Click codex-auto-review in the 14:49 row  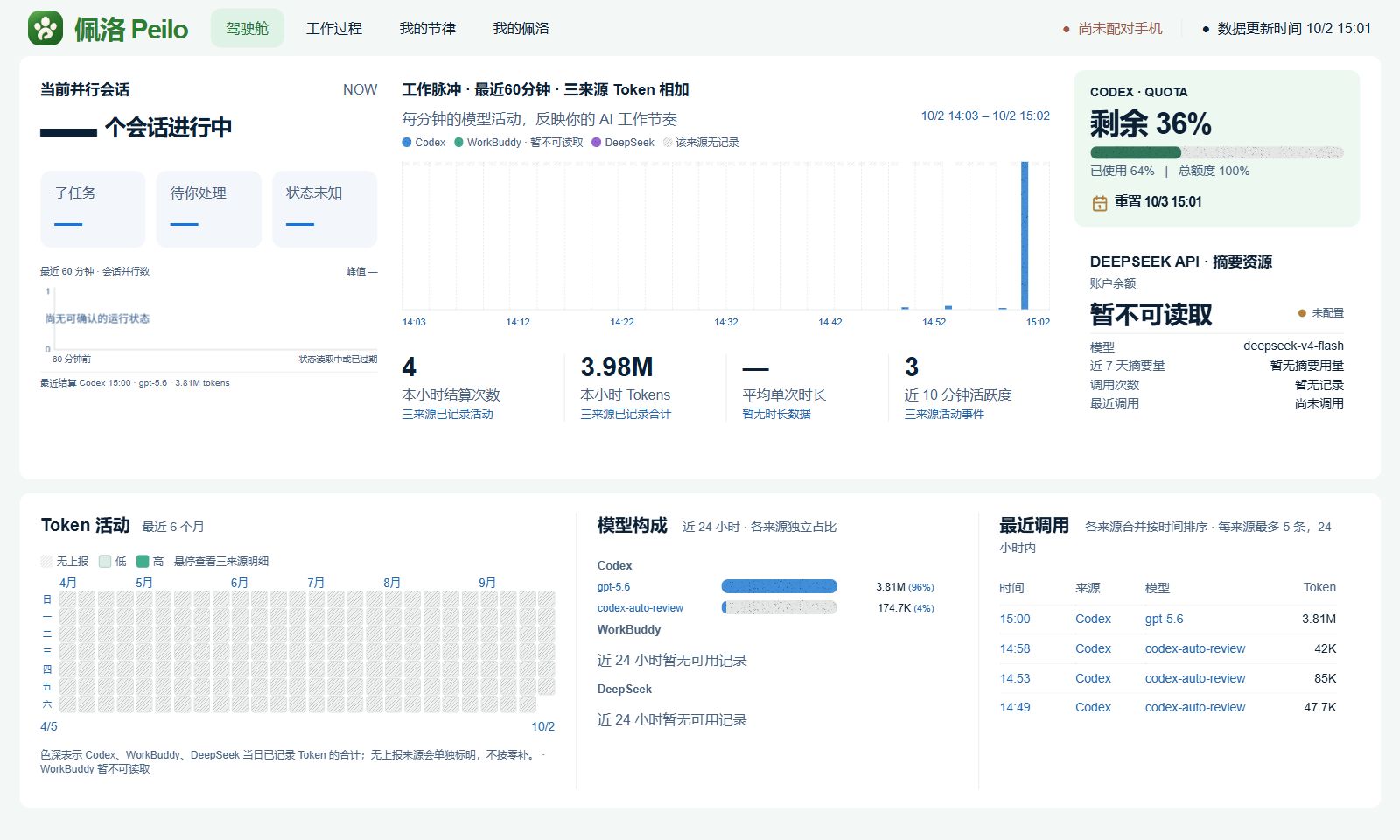coord(1195,707)
